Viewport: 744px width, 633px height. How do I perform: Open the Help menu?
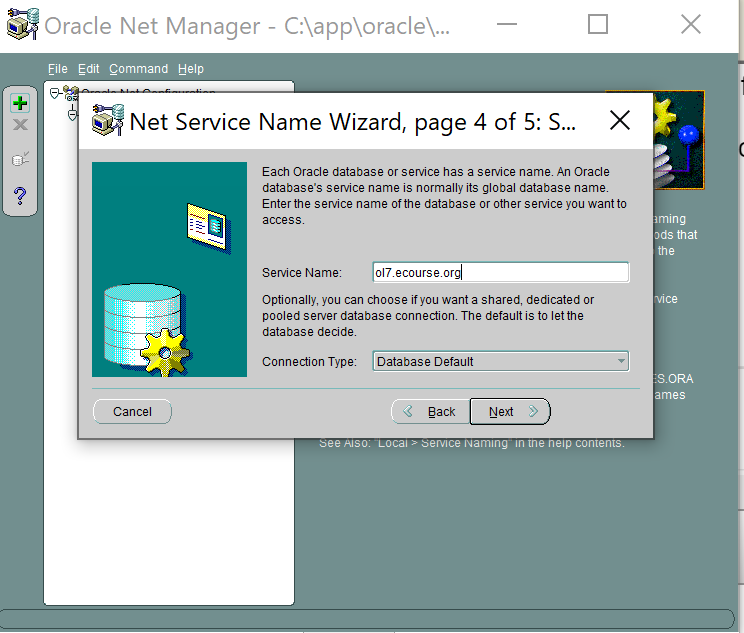click(191, 69)
